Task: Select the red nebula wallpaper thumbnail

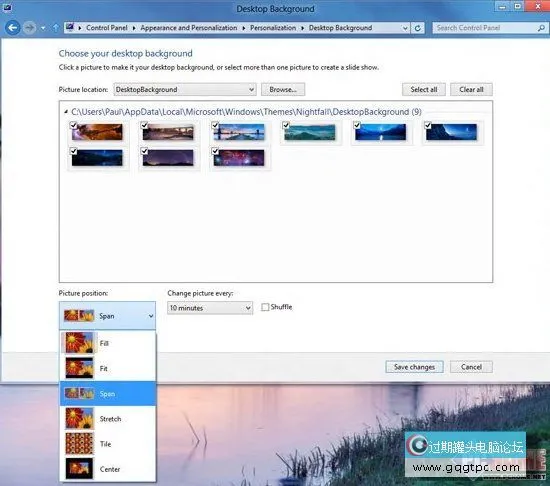Action: pyautogui.click(x=239, y=158)
